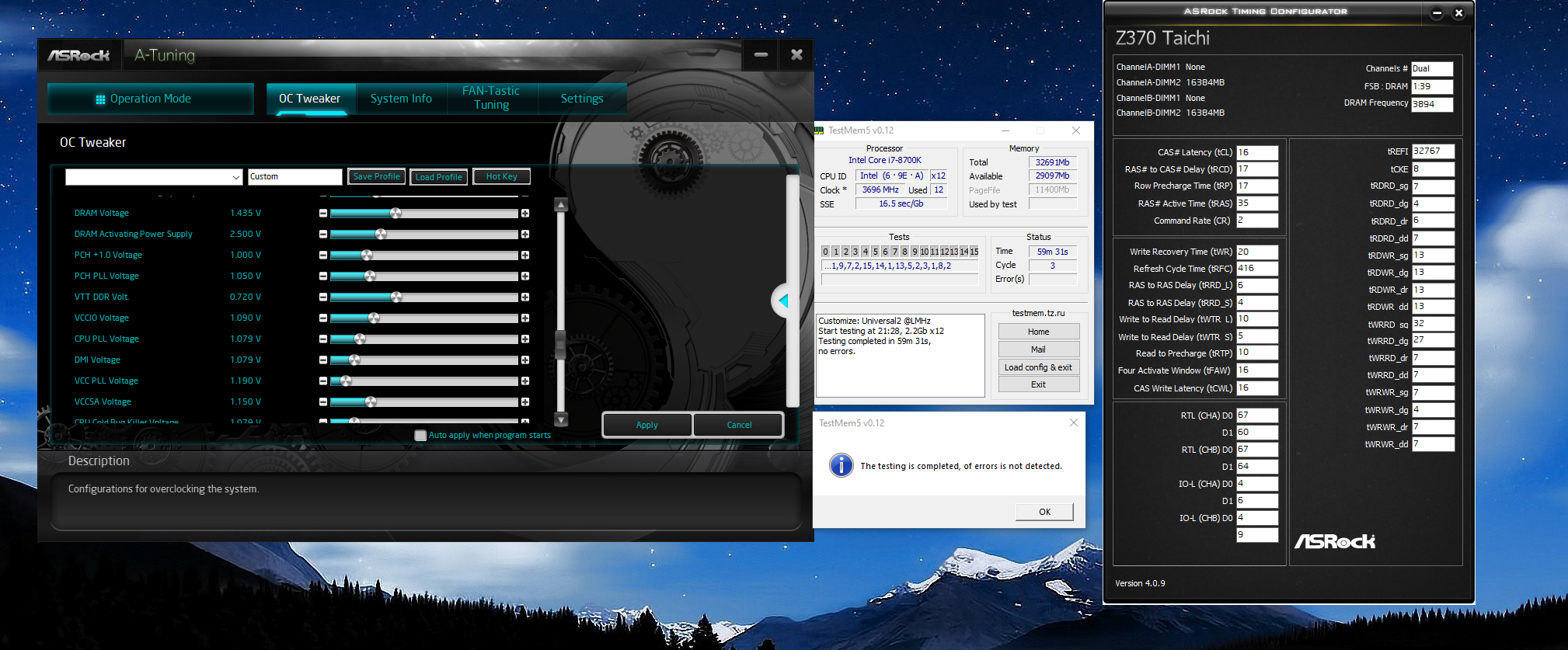The width and height of the screenshot is (1568, 650).
Task: Reduce VCCIO Voltage with minus button
Action: [323, 318]
